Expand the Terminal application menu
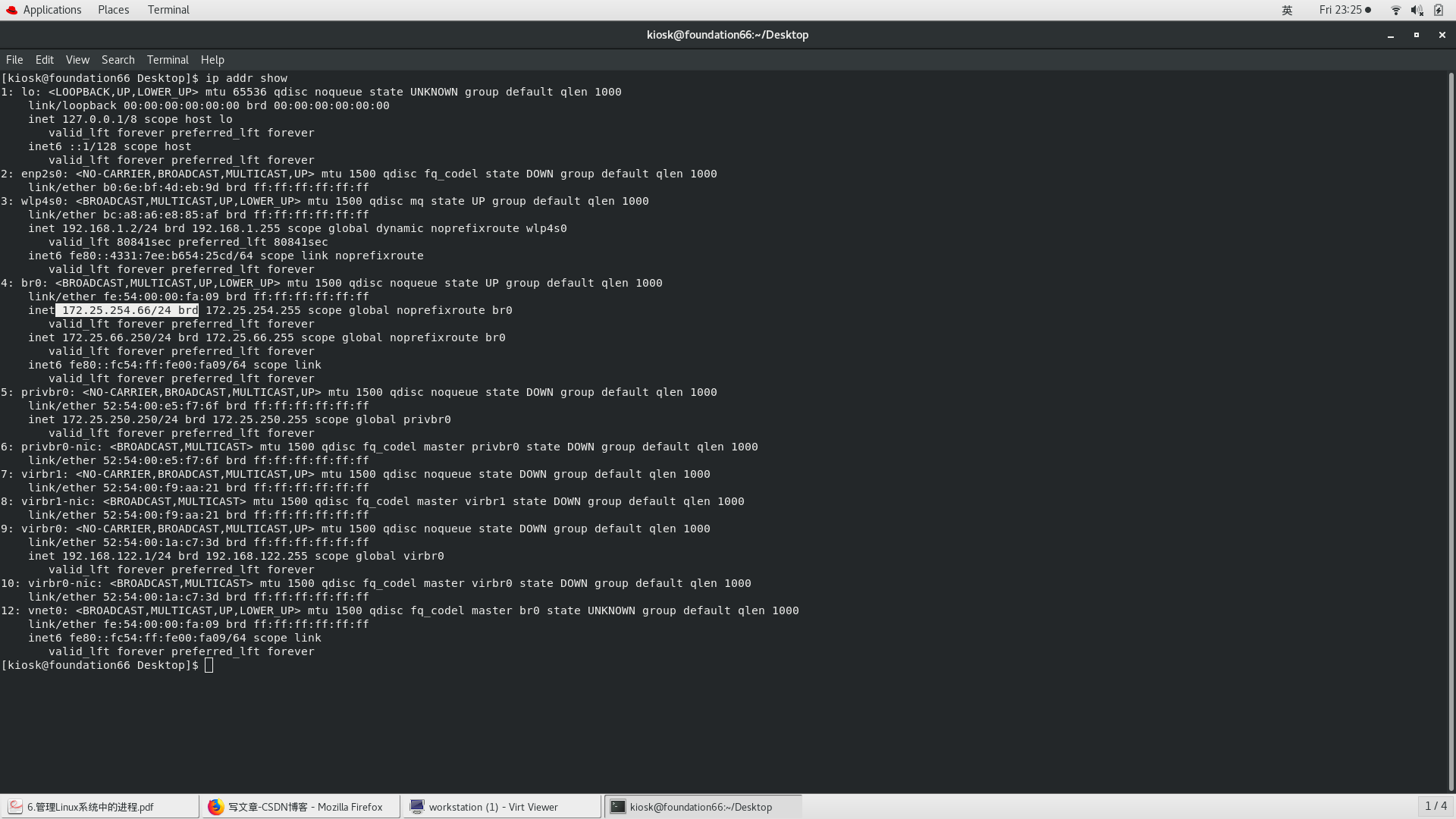The image size is (1456, 819). [x=167, y=59]
